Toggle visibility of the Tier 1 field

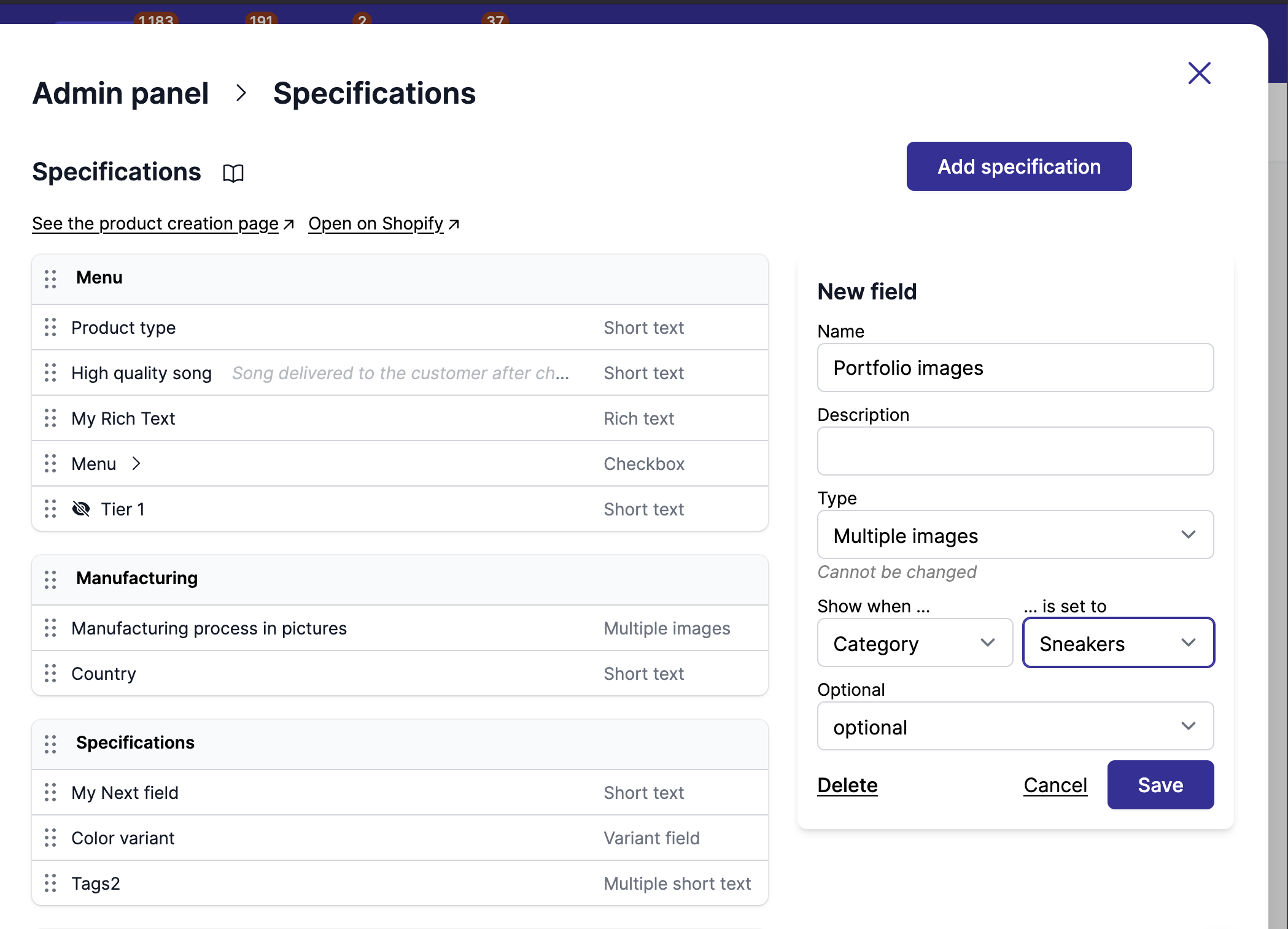pos(80,509)
